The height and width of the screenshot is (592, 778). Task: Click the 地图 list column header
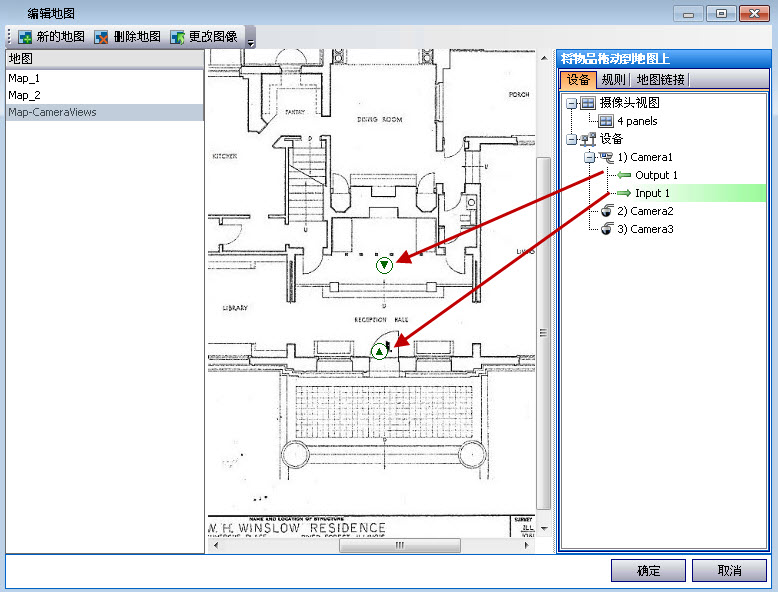click(105, 59)
